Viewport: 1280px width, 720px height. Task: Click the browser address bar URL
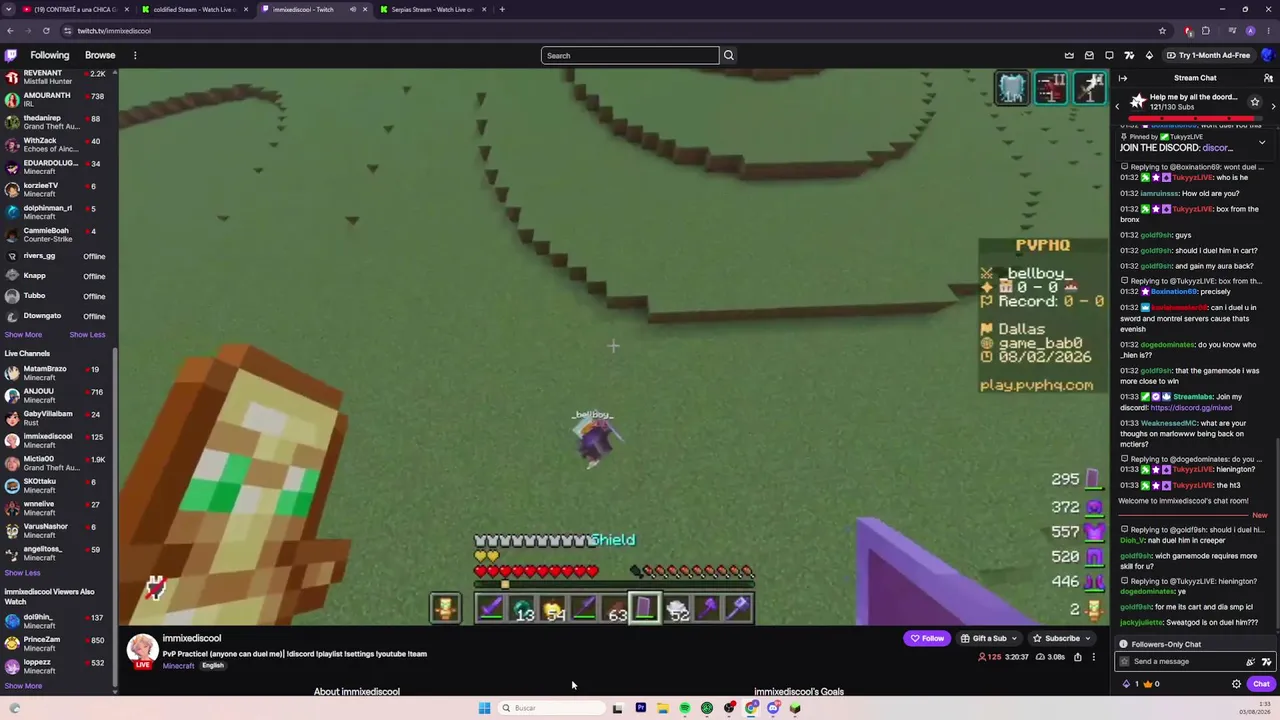coord(114,31)
